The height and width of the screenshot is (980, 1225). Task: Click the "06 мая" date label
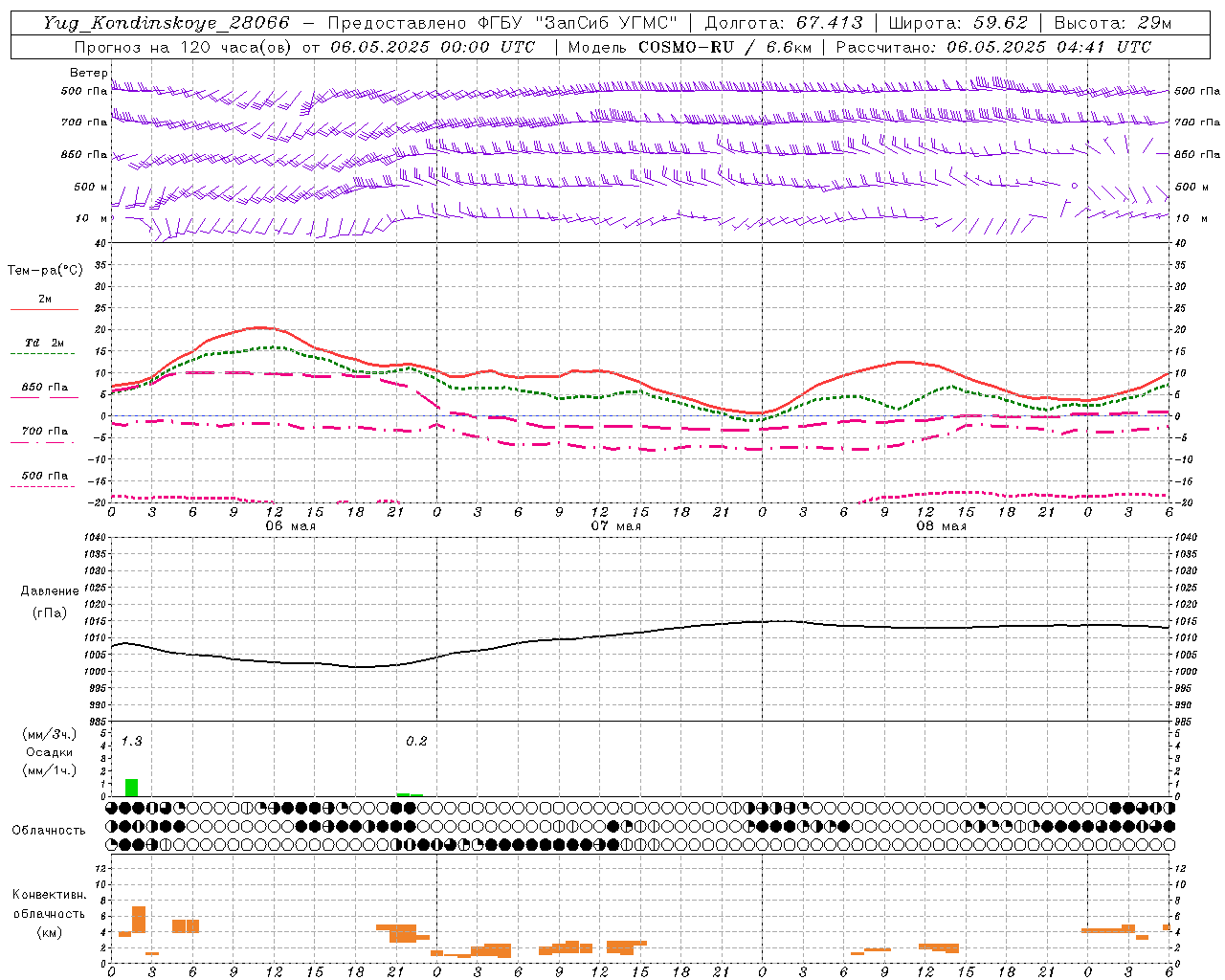[290, 526]
